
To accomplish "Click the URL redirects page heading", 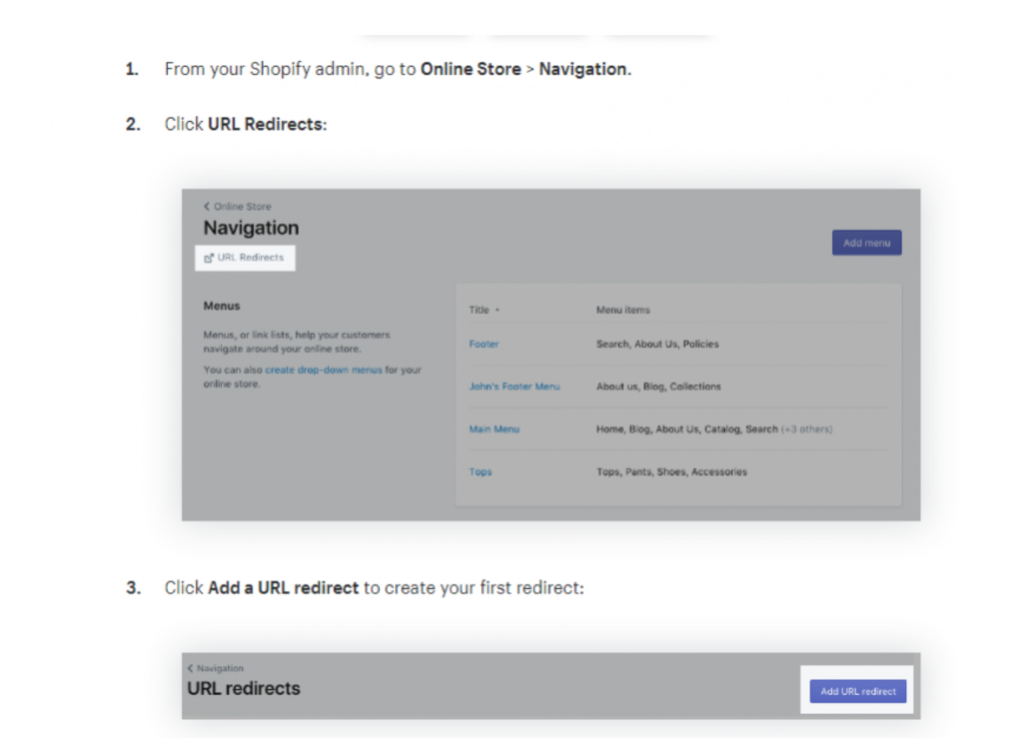I will 243,688.
